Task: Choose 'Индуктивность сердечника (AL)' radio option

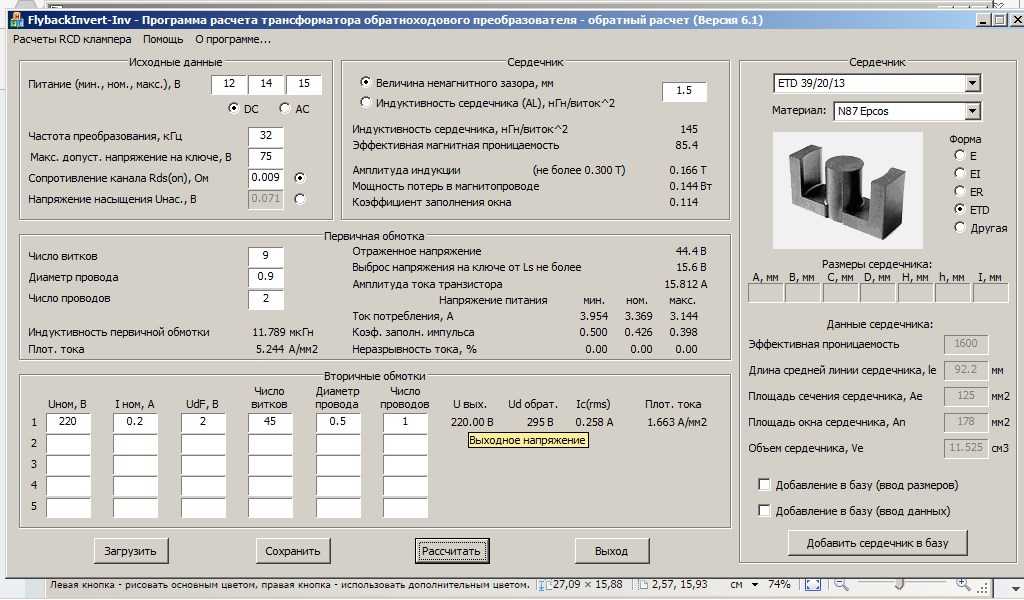Action: 365,103
